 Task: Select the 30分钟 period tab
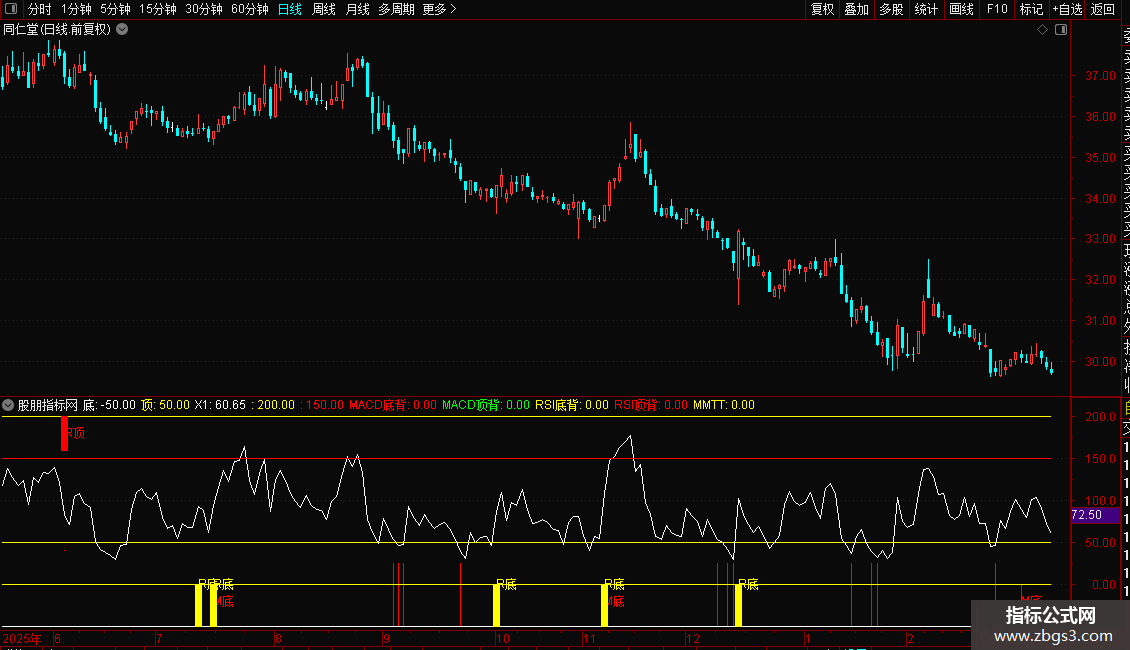pyautogui.click(x=204, y=9)
